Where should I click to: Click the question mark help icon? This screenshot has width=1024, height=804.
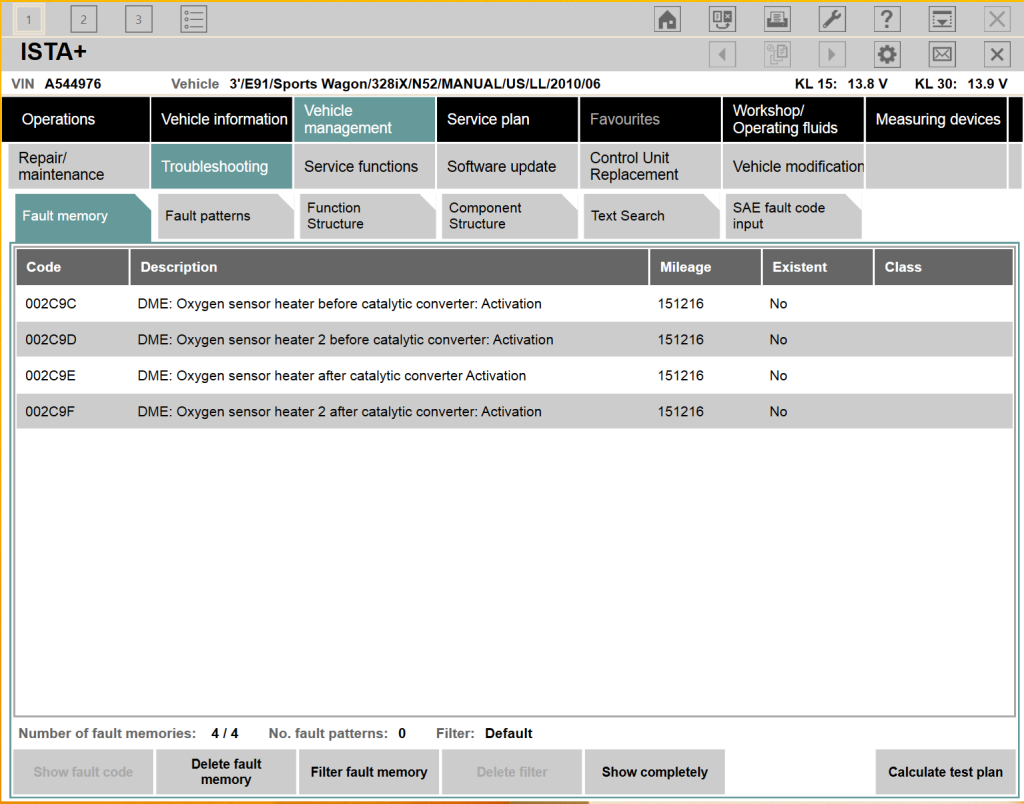[x=887, y=19]
